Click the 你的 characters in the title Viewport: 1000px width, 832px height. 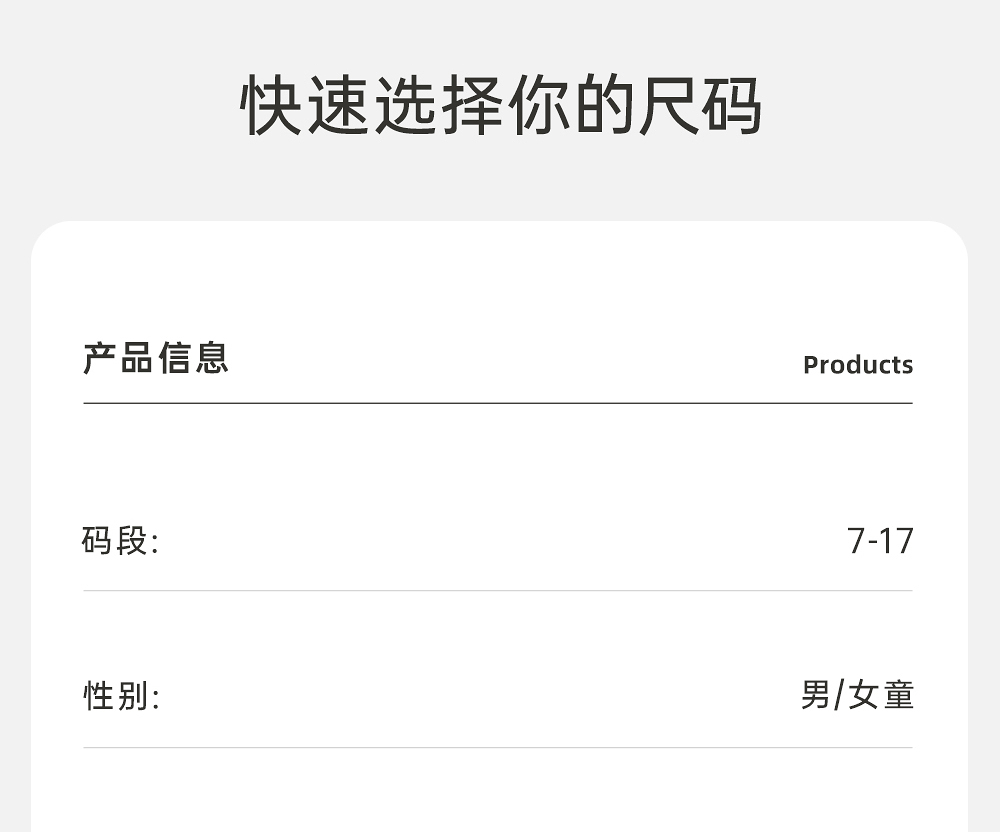[x=569, y=105]
